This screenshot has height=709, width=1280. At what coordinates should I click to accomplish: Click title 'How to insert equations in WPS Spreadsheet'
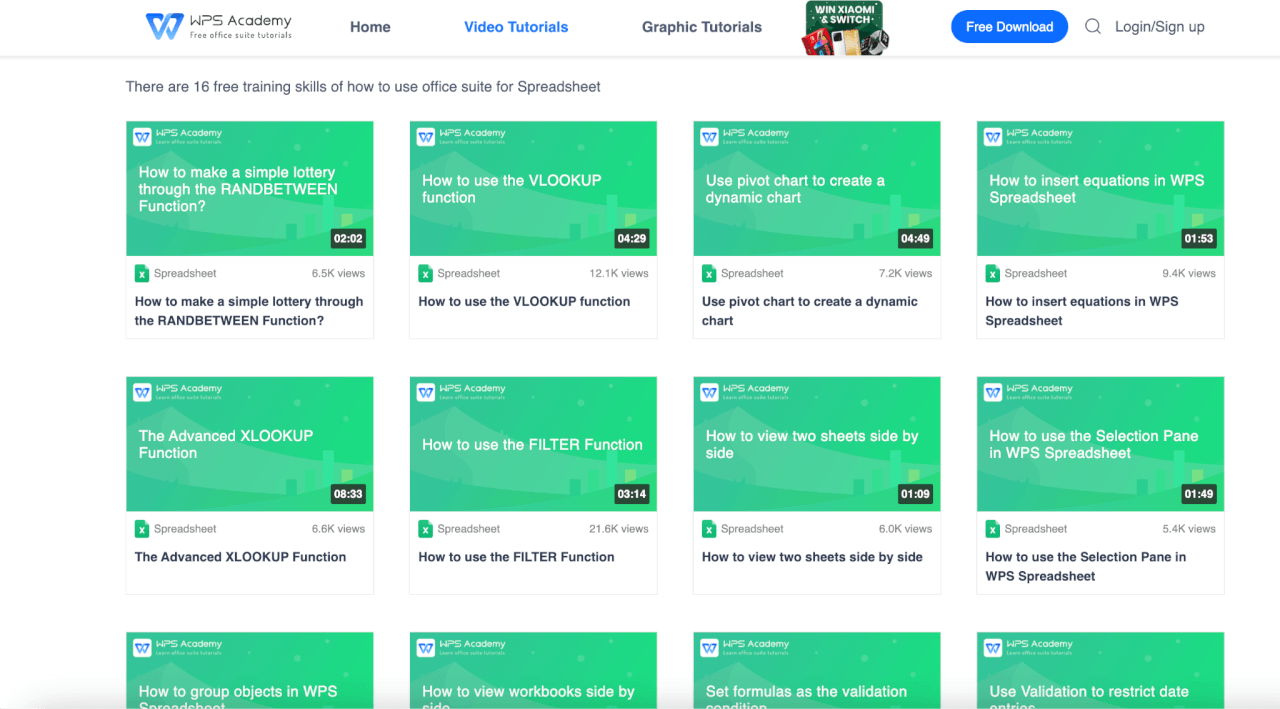pyautogui.click(x=1082, y=311)
